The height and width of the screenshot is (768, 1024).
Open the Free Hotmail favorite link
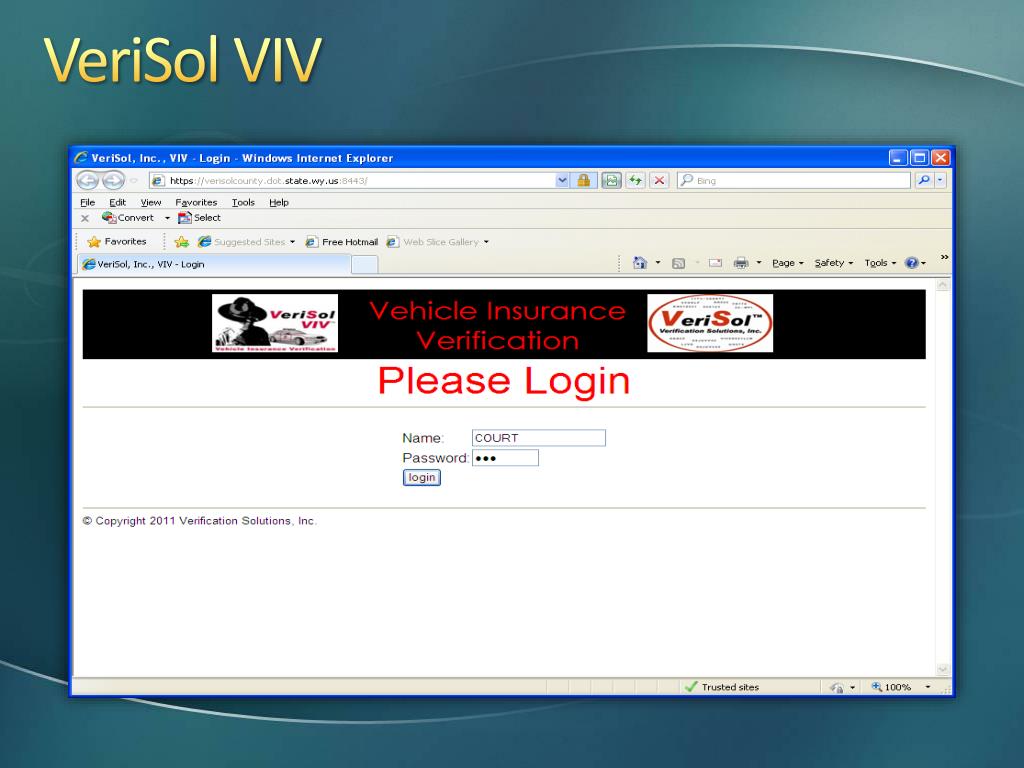click(x=342, y=242)
